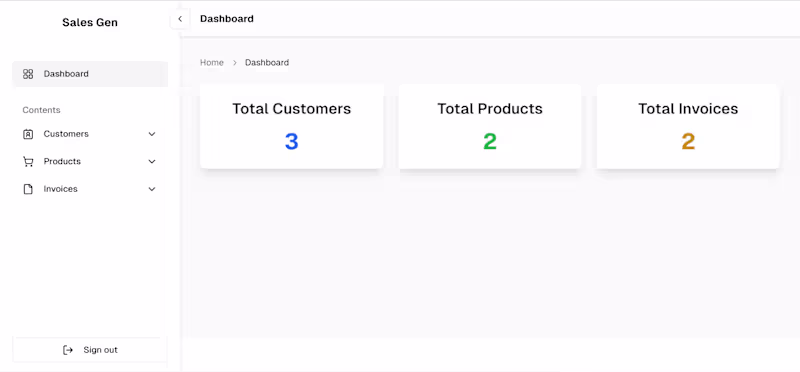Click the Total Products card heading
Viewport: 800px width, 372px height.
coord(490,109)
